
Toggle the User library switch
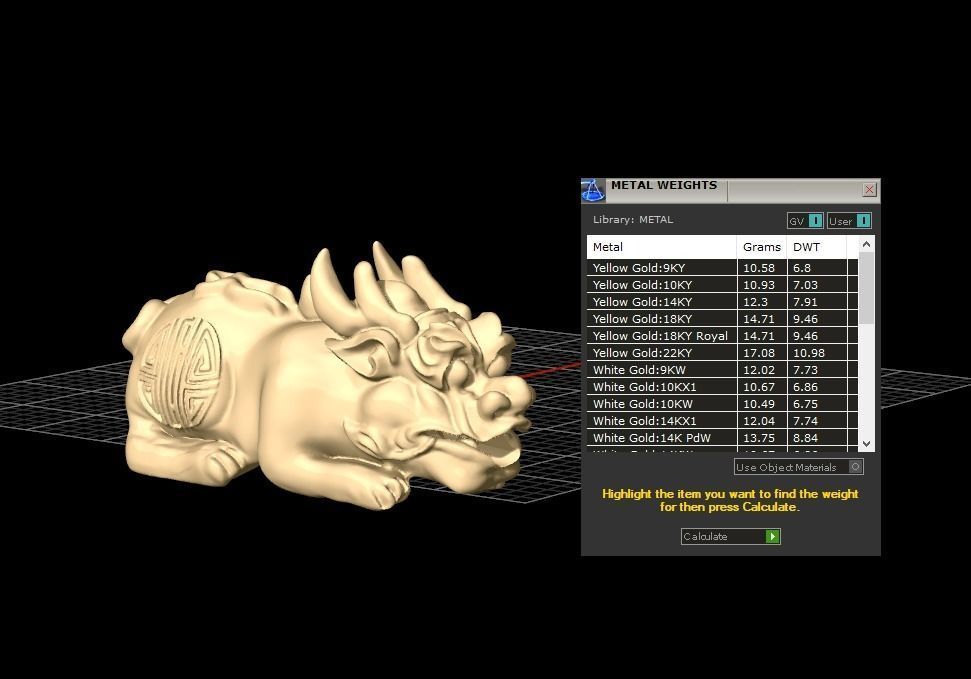849,221
